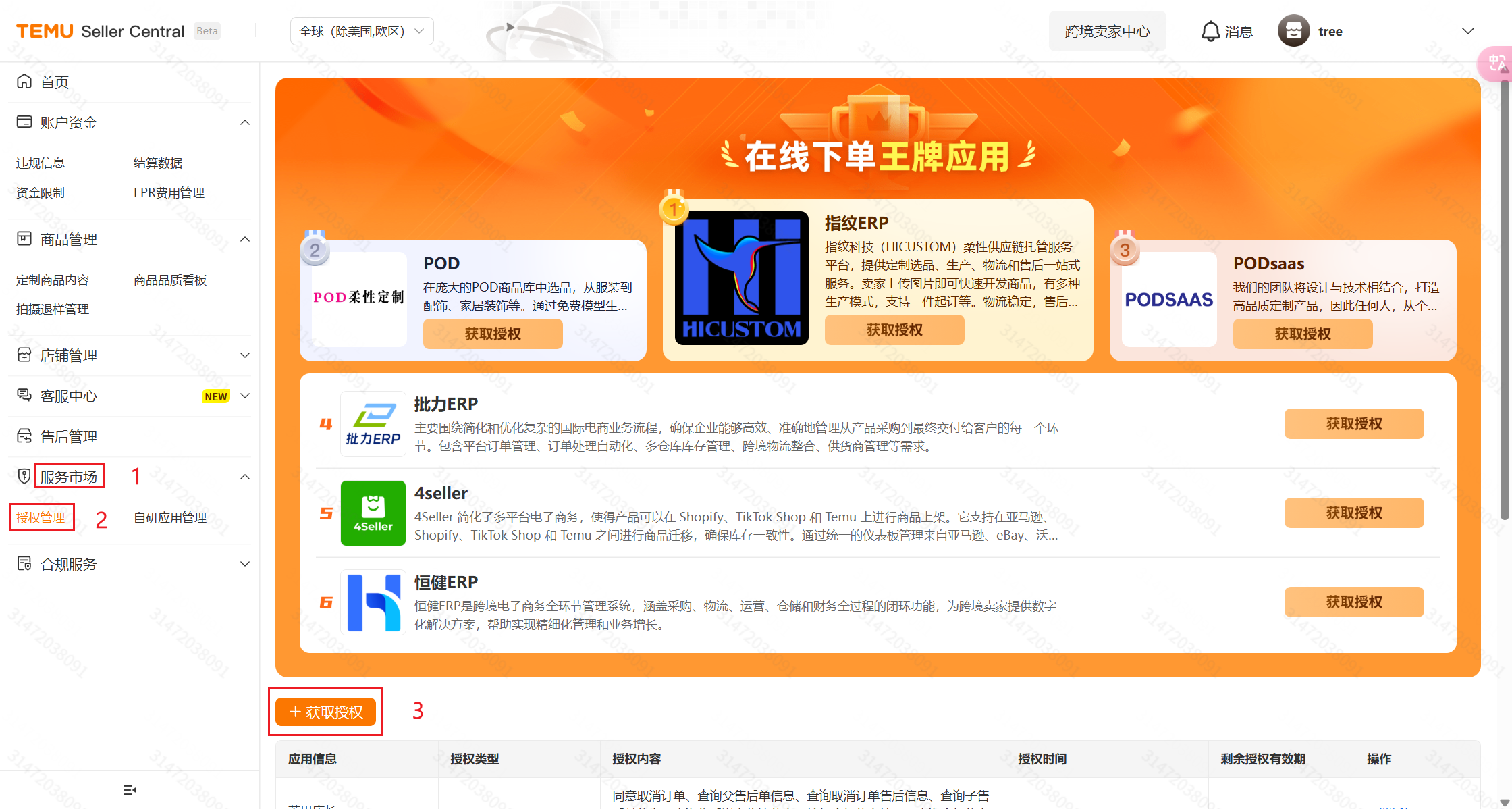Image resolution: width=1512 pixels, height=809 pixels.
Task: Expand the 客服中心 section chevron
Action: pyautogui.click(x=245, y=396)
